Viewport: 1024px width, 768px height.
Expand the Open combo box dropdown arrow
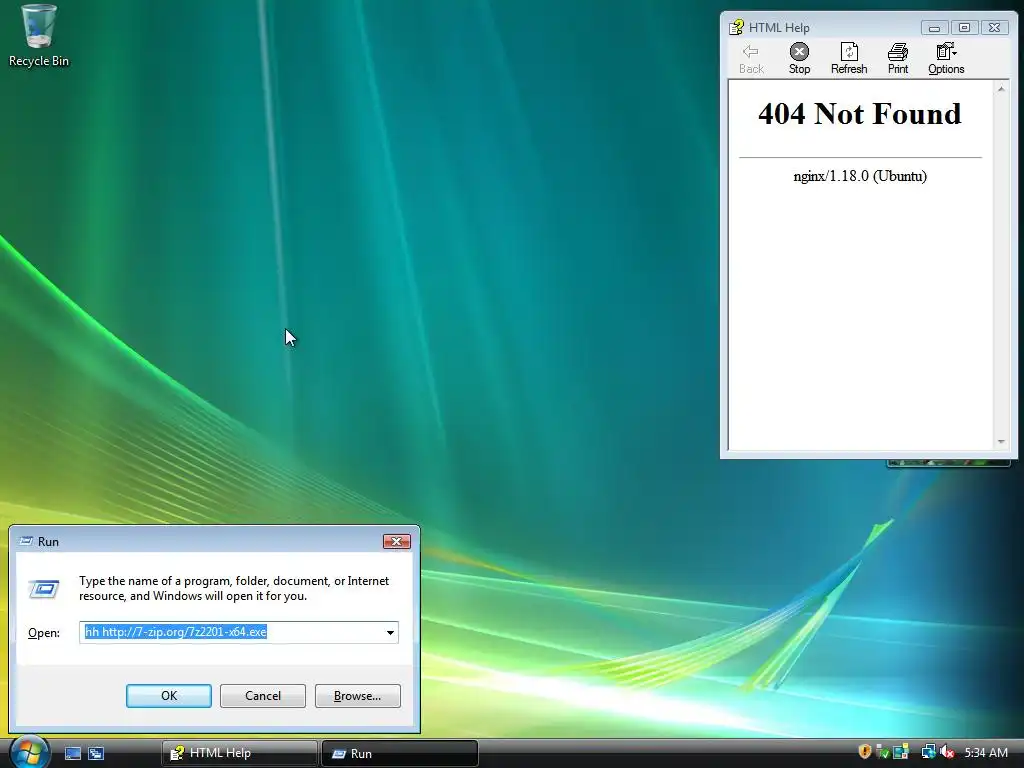pos(390,632)
